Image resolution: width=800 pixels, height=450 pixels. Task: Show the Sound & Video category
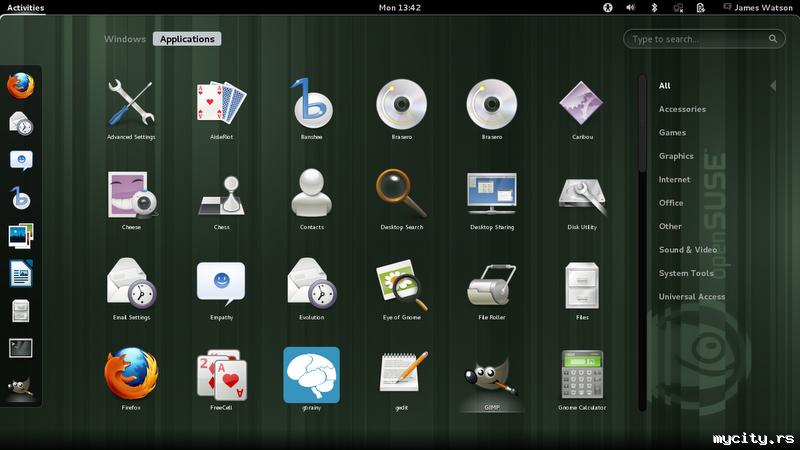point(687,249)
